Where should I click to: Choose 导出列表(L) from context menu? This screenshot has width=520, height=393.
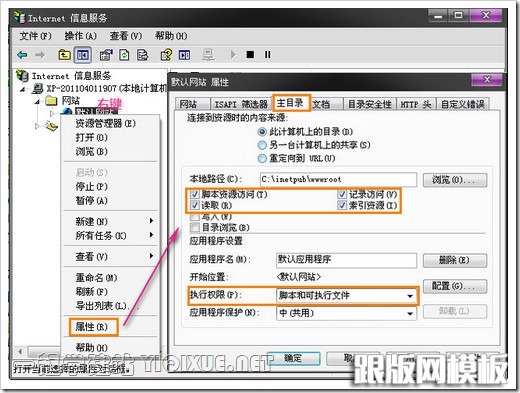point(110,306)
